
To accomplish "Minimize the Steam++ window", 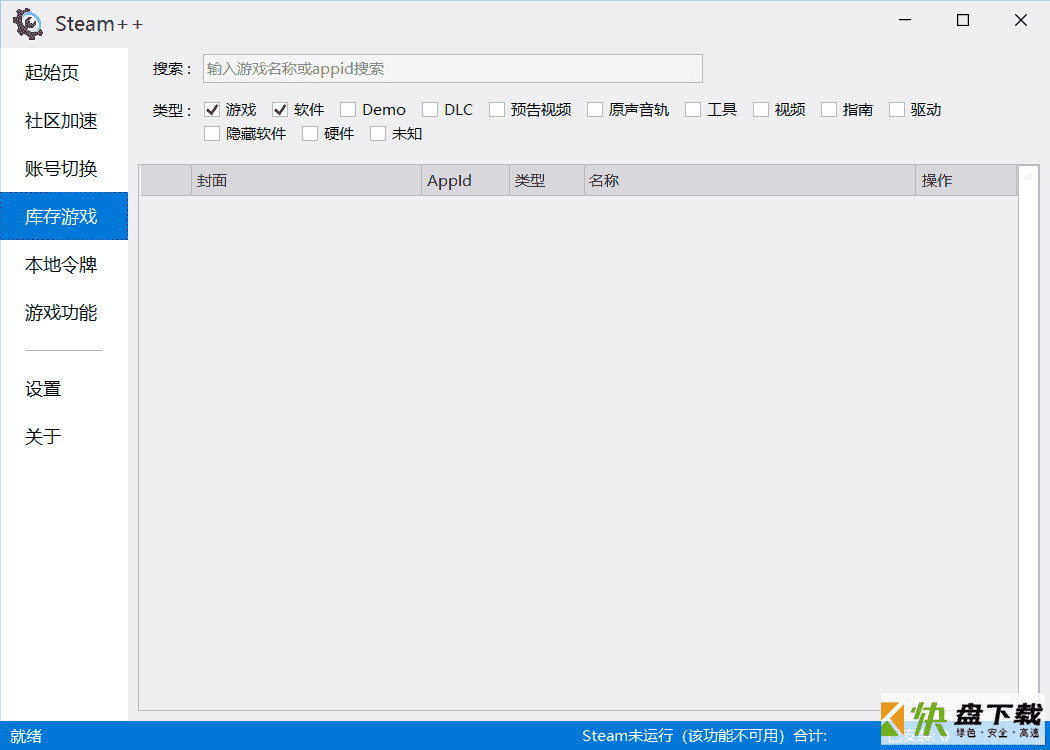I will coord(905,21).
